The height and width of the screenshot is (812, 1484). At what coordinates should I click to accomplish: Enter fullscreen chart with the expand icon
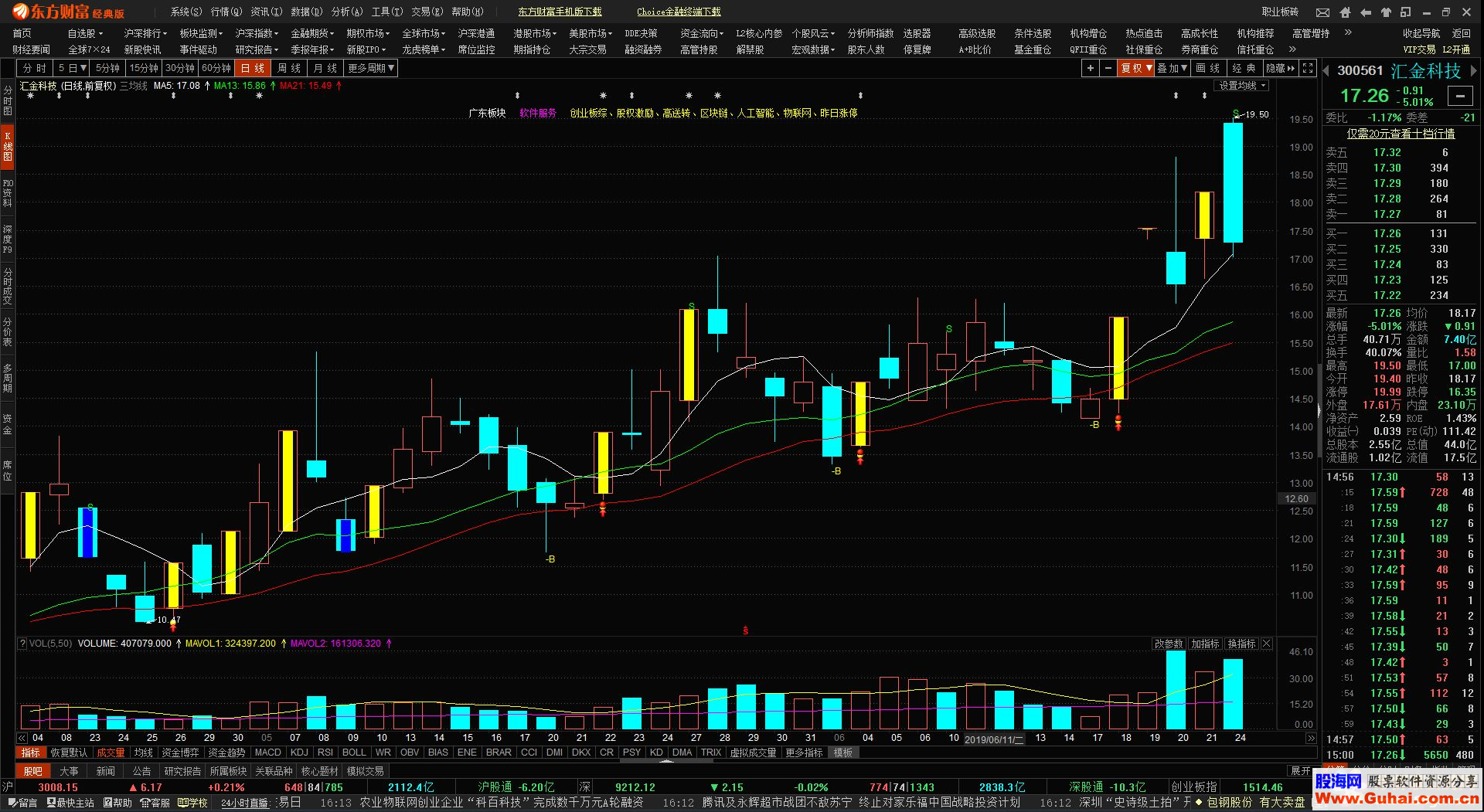(1308, 68)
